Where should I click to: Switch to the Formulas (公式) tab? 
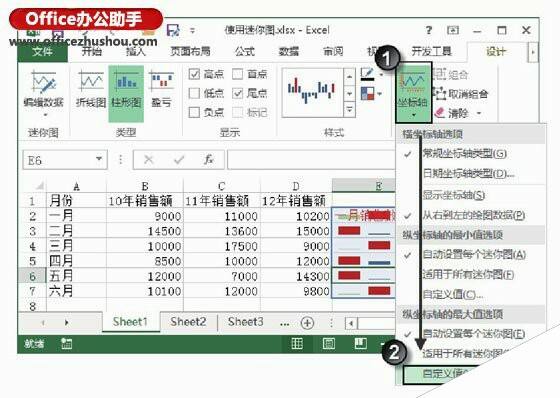[245, 51]
